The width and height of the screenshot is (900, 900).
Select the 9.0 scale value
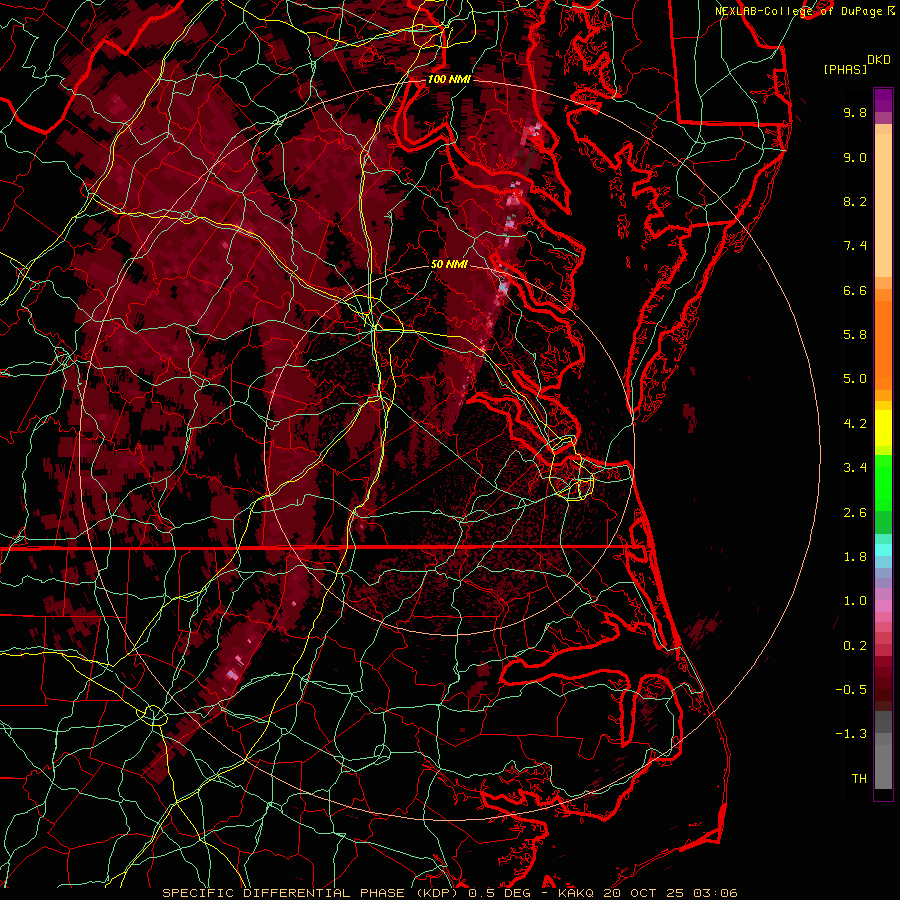855,157
